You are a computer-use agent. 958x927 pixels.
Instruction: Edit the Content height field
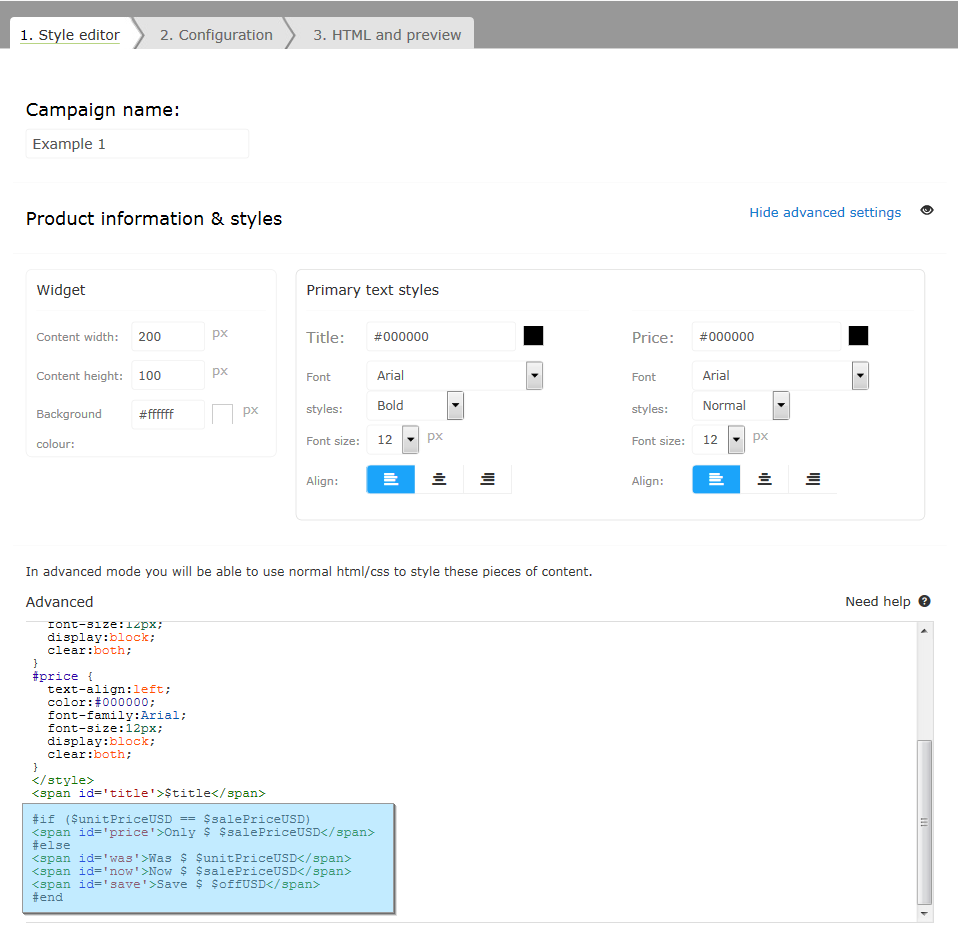(x=167, y=375)
